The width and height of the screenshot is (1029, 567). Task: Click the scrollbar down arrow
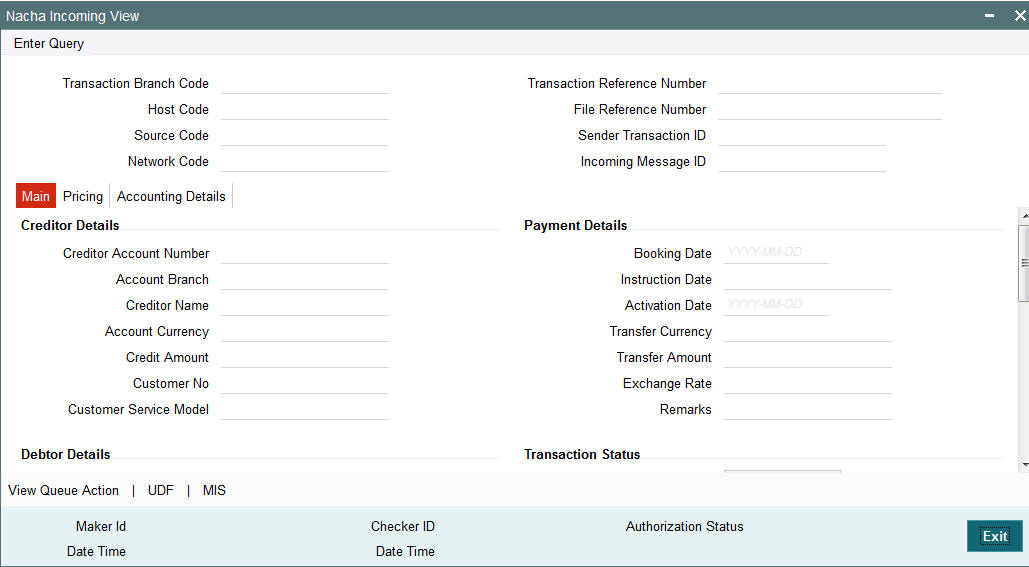click(1024, 465)
